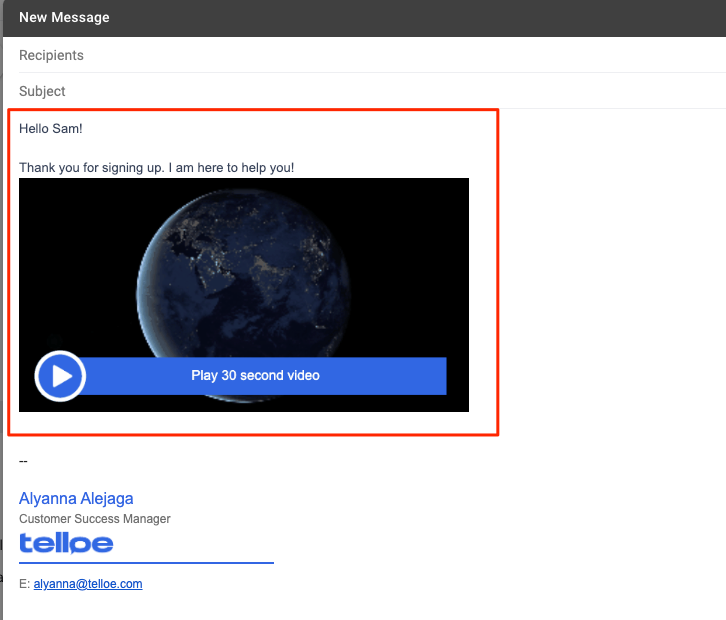Click the circular play icon on video
Image resolution: width=726 pixels, height=620 pixels.
(60, 376)
